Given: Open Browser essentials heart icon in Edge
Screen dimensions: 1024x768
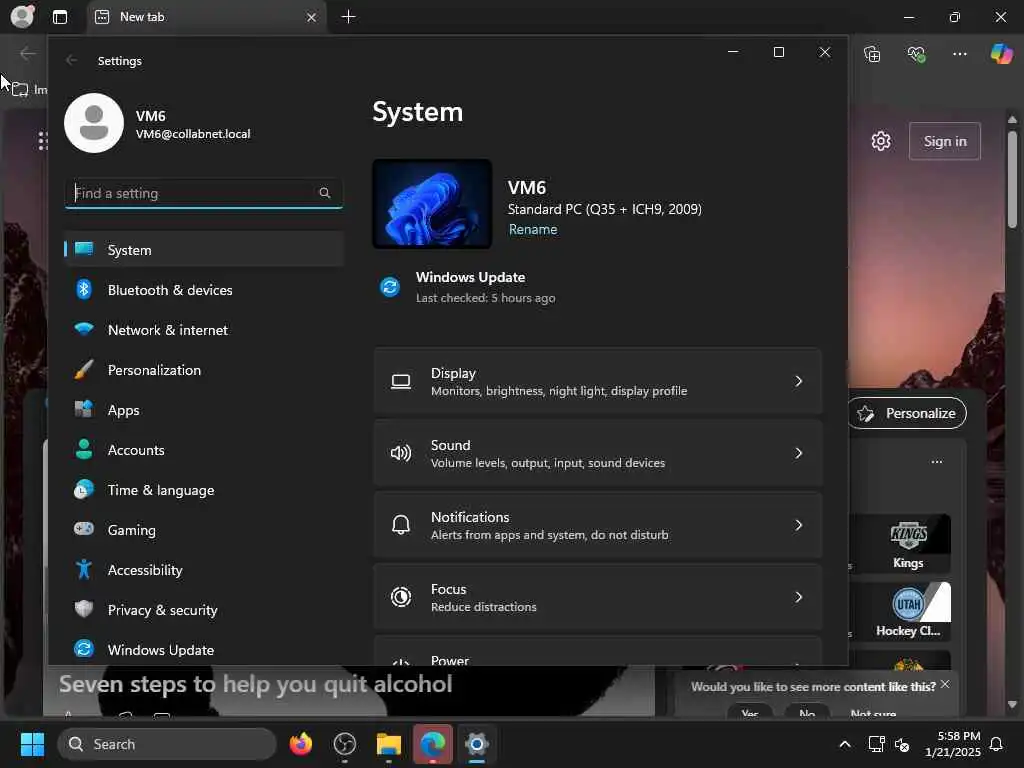Looking at the screenshot, I should coord(916,54).
